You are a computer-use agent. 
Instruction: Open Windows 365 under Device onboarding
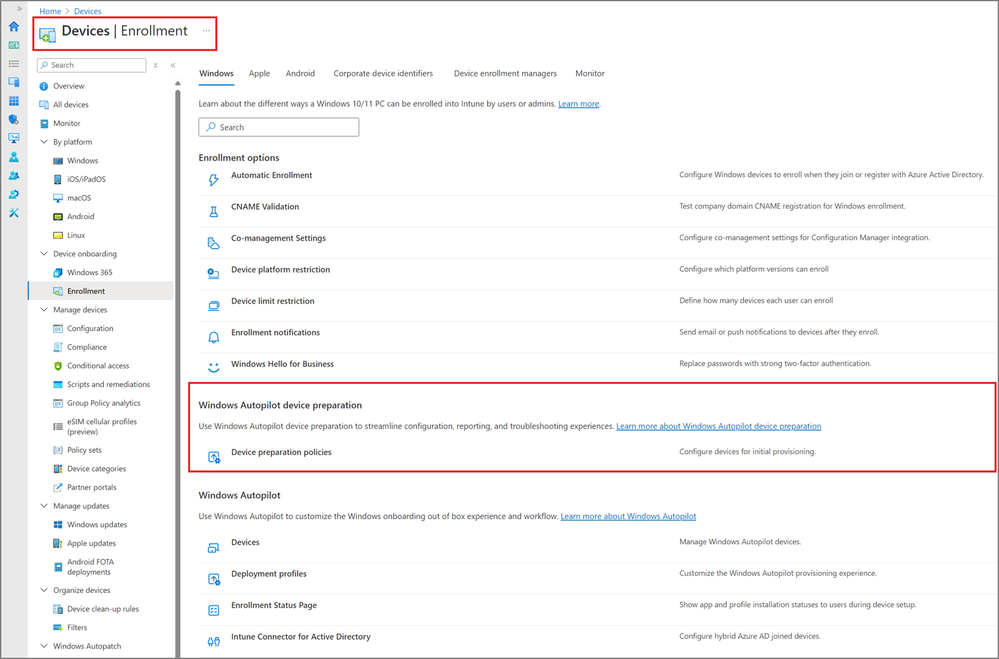click(90, 272)
